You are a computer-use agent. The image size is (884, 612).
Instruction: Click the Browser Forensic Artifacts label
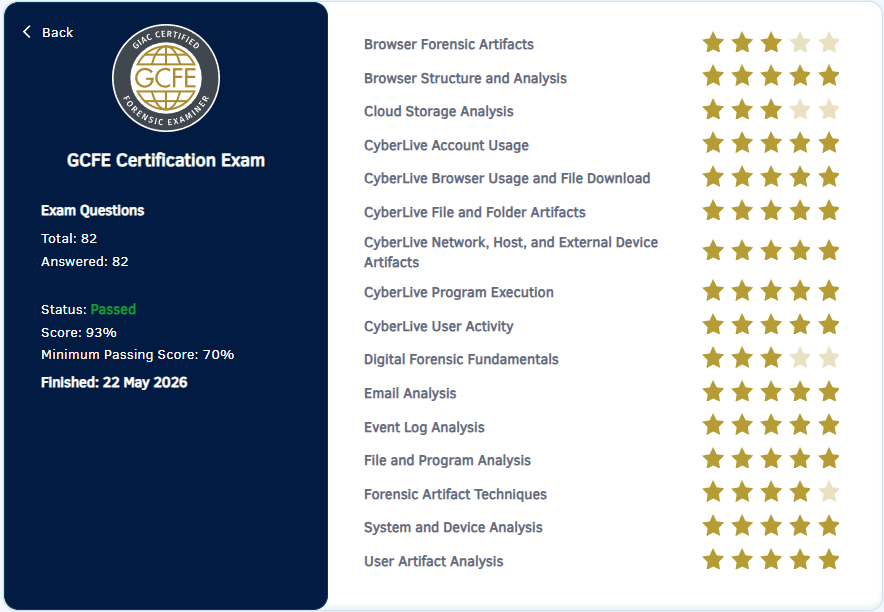tap(449, 45)
